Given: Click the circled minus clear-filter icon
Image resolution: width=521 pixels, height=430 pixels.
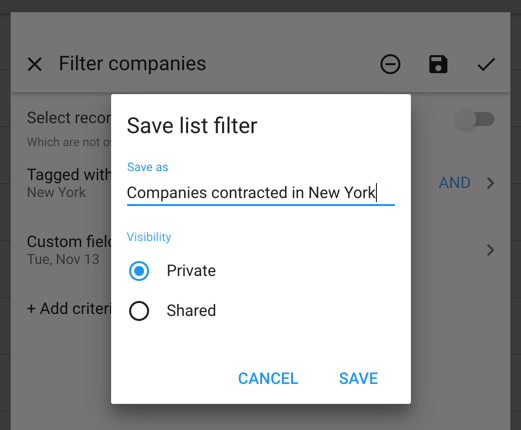Looking at the screenshot, I should tap(390, 64).
